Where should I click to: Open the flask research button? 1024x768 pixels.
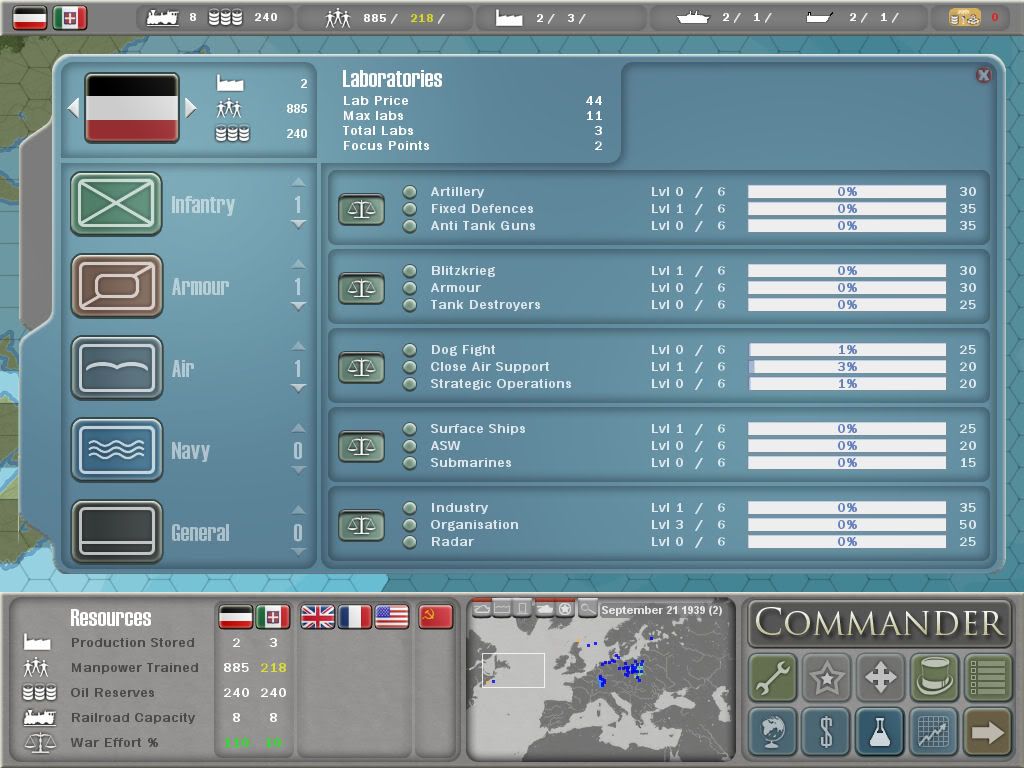[x=880, y=731]
